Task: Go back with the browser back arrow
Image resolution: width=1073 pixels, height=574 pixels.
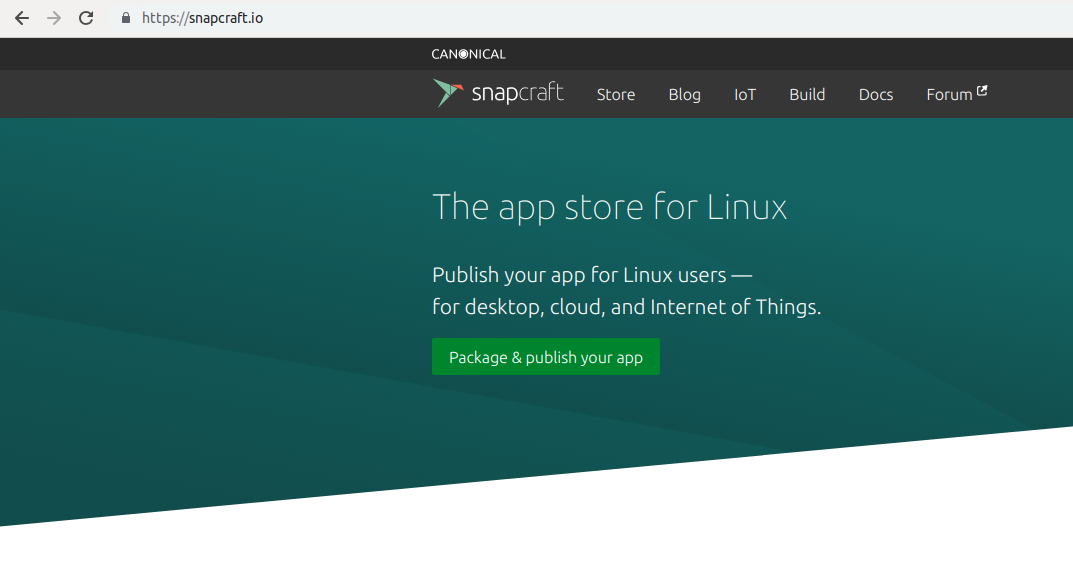Action: pyautogui.click(x=22, y=18)
